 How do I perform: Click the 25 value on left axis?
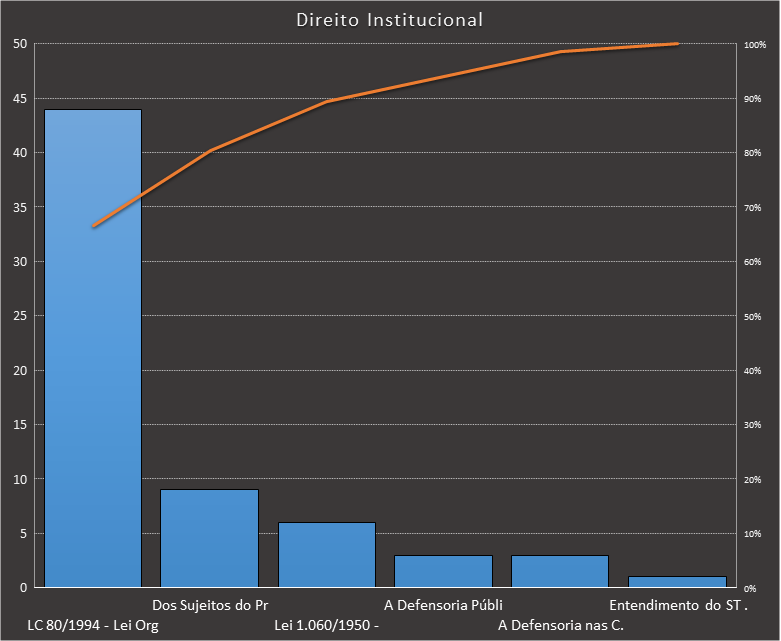[20, 316]
